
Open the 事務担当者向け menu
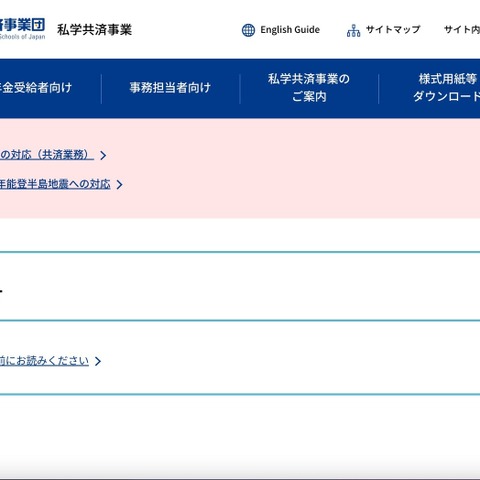(x=170, y=88)
